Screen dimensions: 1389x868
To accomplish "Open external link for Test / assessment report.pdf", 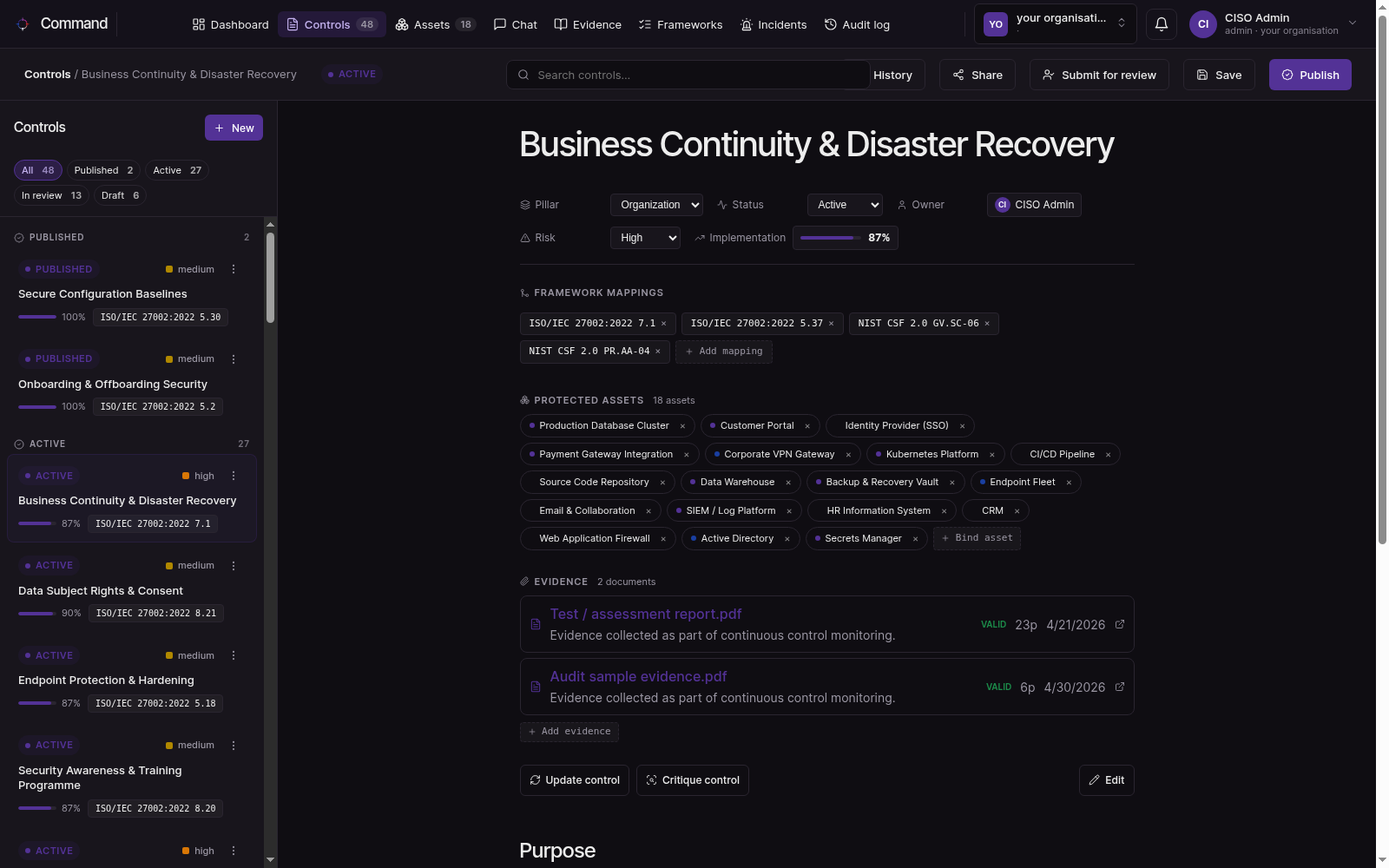I will (1120, 624).
